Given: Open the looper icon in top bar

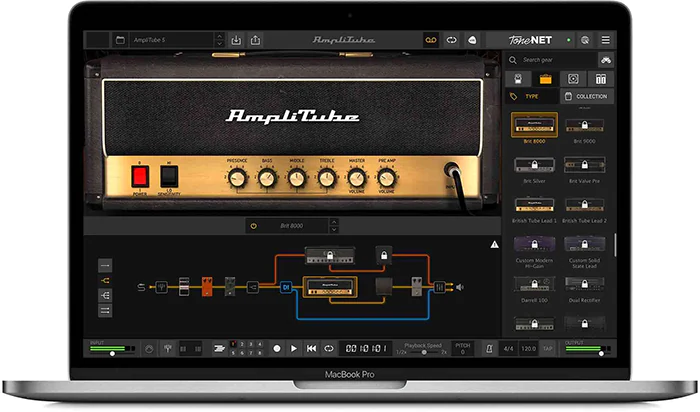Looking at the screenshot, I should tap(451, 40).
